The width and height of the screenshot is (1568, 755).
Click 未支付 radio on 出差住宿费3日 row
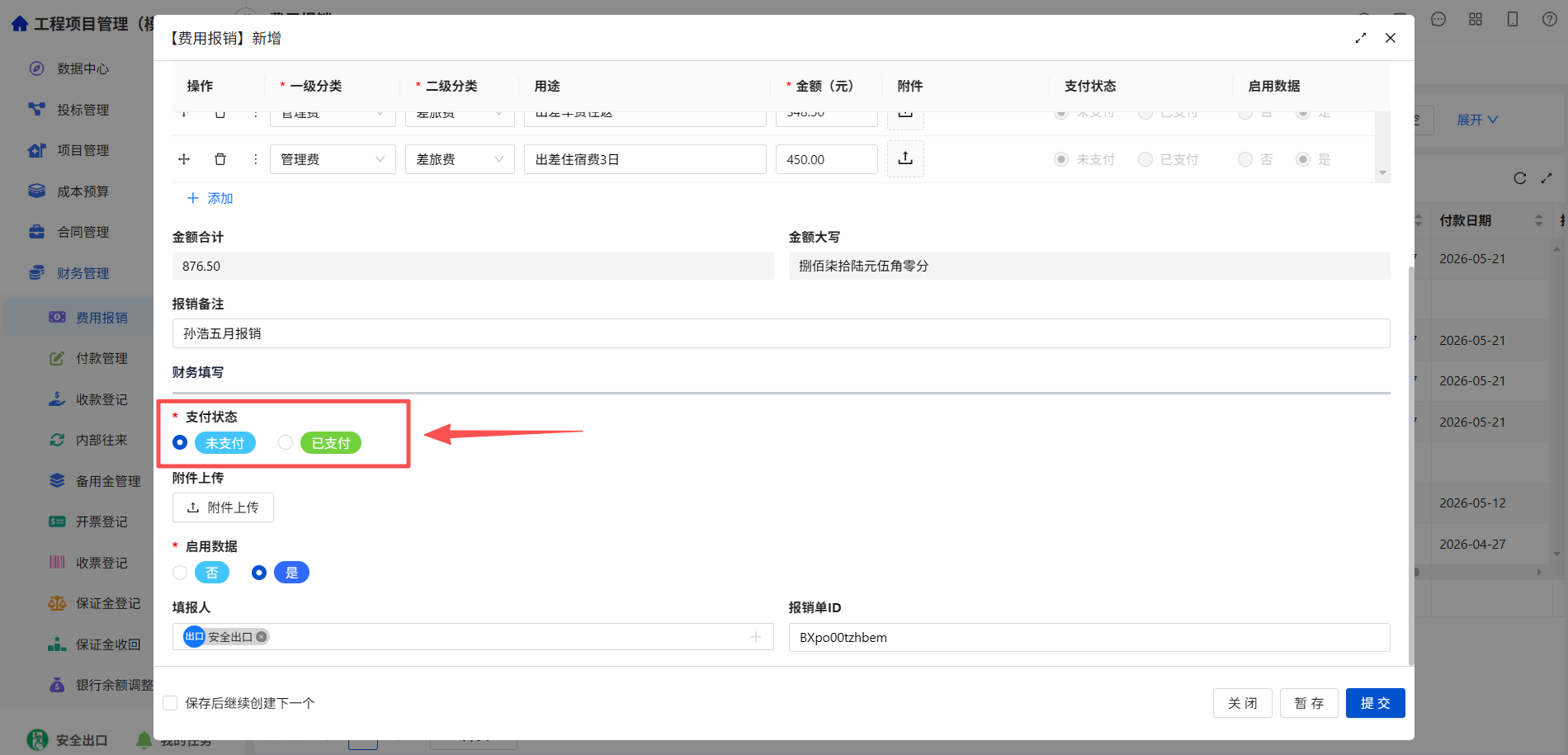(1061, 159)
